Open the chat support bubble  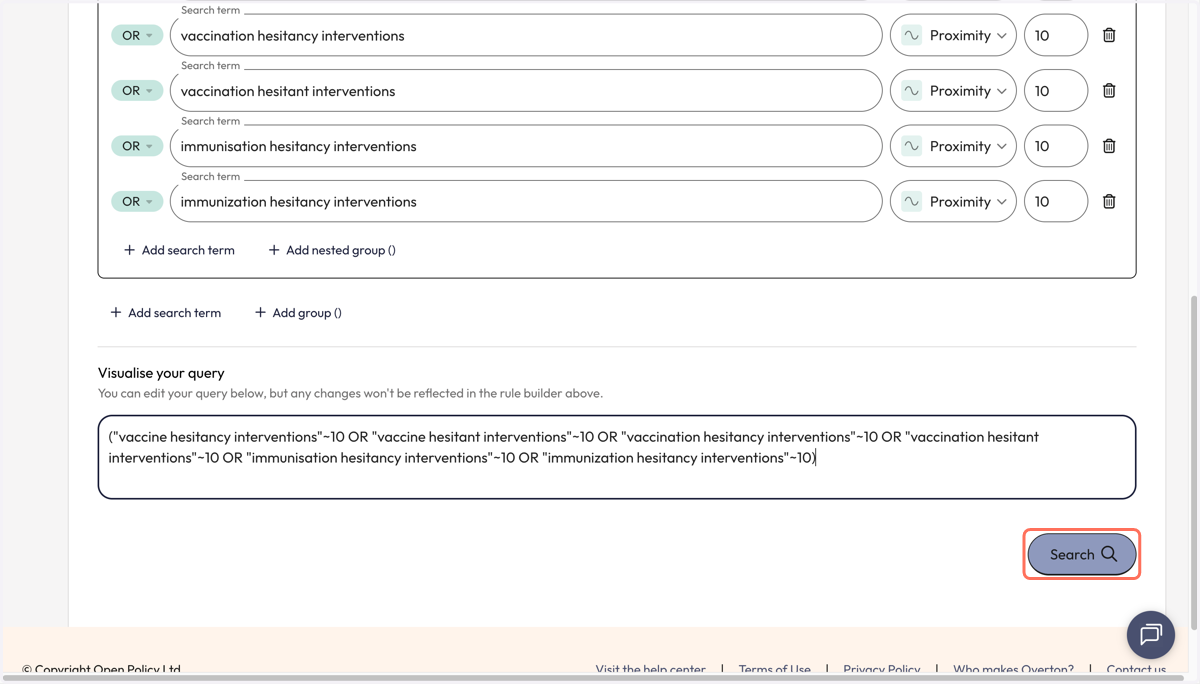point(1151,635)
